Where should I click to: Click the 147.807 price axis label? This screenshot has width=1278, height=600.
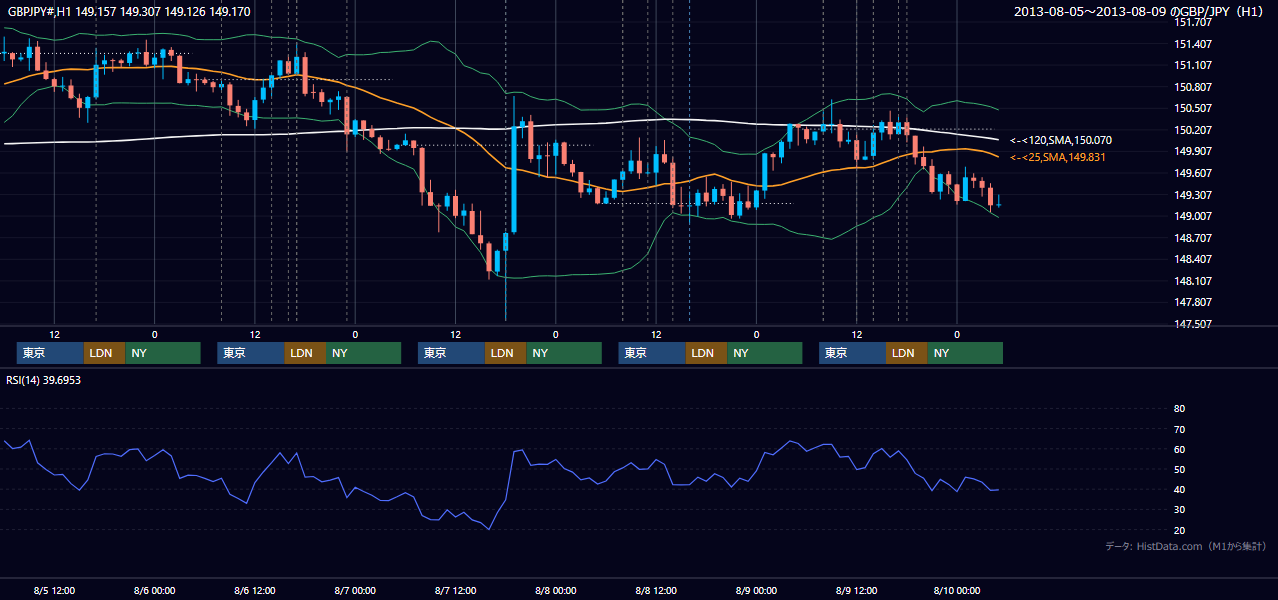coord(1192,302)
